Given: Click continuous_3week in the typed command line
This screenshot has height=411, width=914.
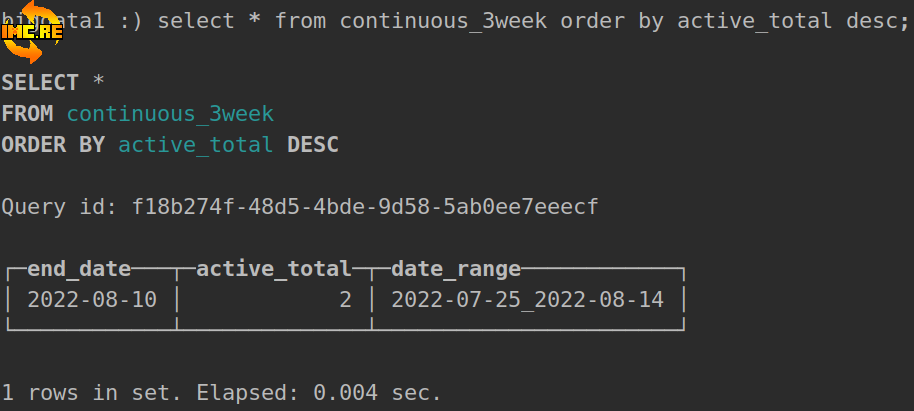Looking at the screenshot, I should [x=443, y=21].
